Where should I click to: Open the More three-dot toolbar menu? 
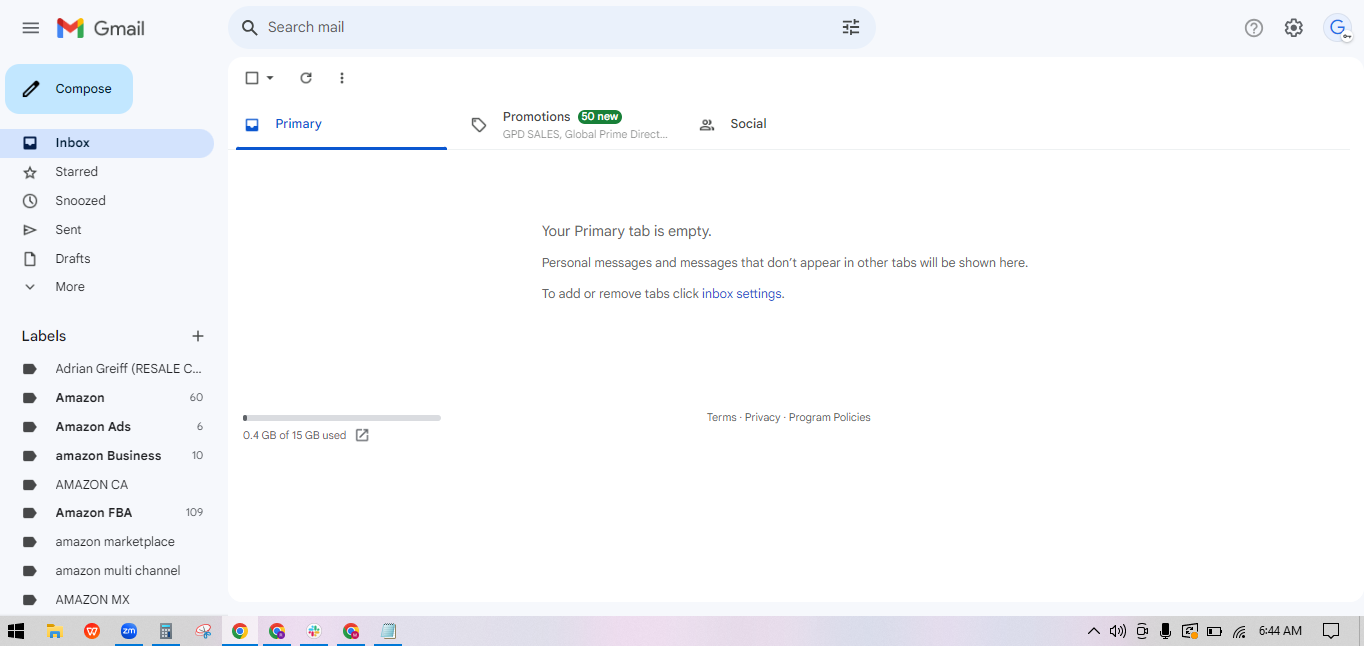point(342,78)
